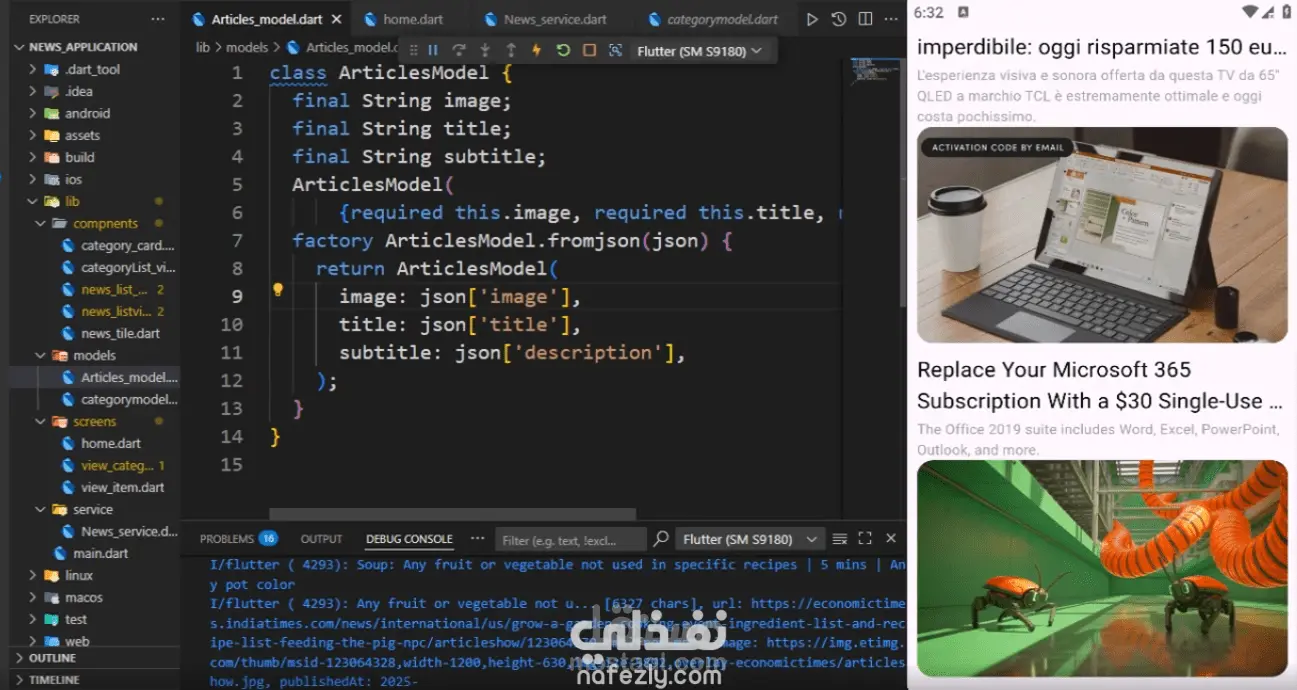
Task: Close the bottom panel with X
Action: coord(890,538)
